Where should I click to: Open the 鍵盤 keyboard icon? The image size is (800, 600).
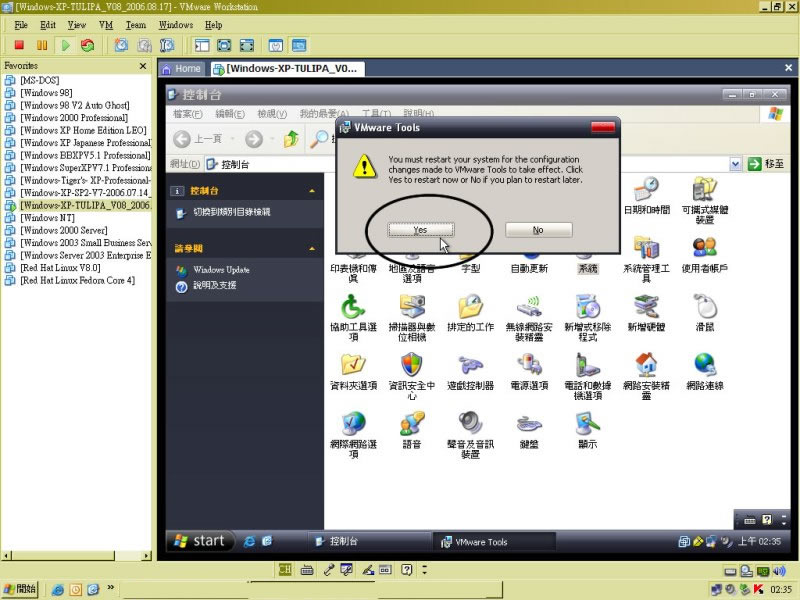[529, 430]
